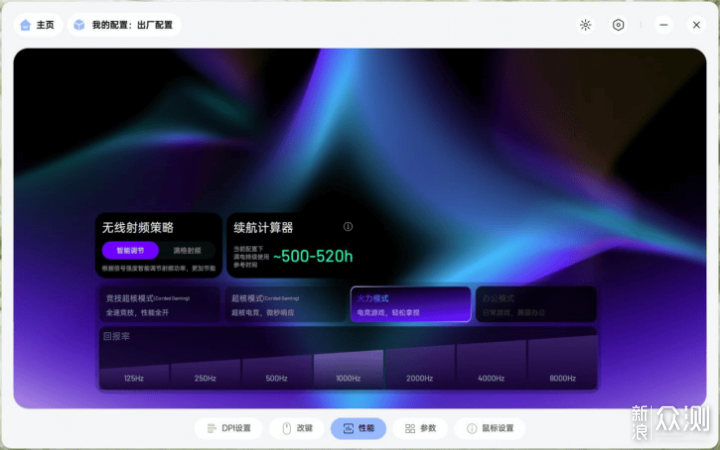
Task: Enable 智能调节 wireless RF strategy
Action: click(x=130, y=251)
